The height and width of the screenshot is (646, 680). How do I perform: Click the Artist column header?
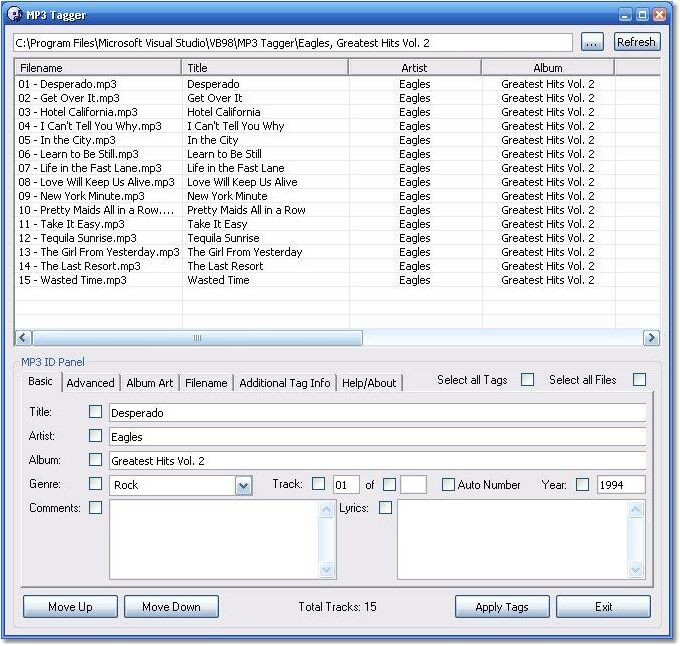415,68
